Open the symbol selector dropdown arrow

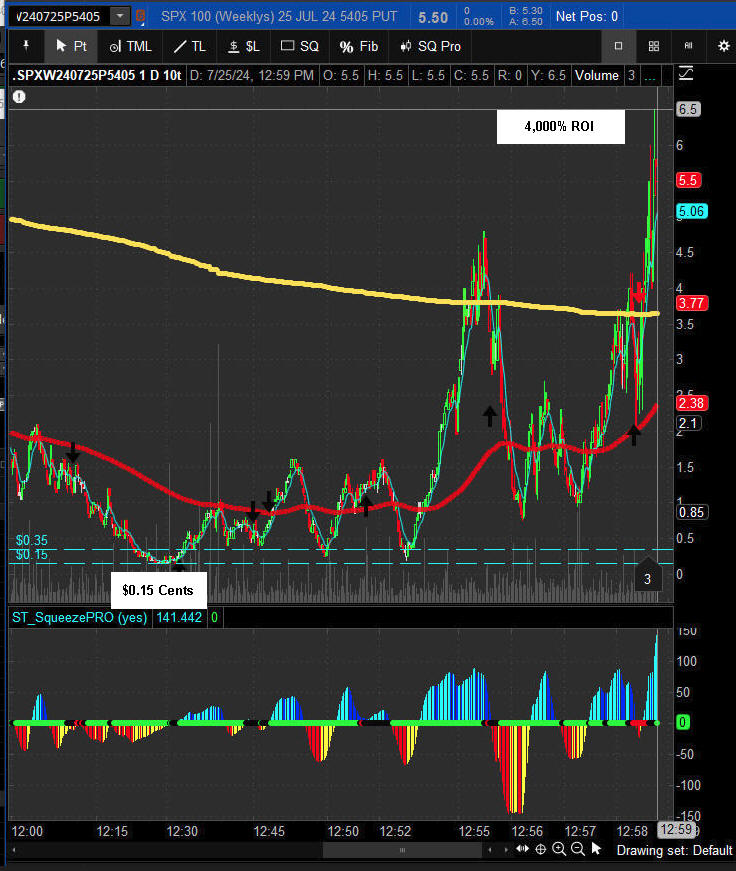pyautogui.click(x=120, y=17)
